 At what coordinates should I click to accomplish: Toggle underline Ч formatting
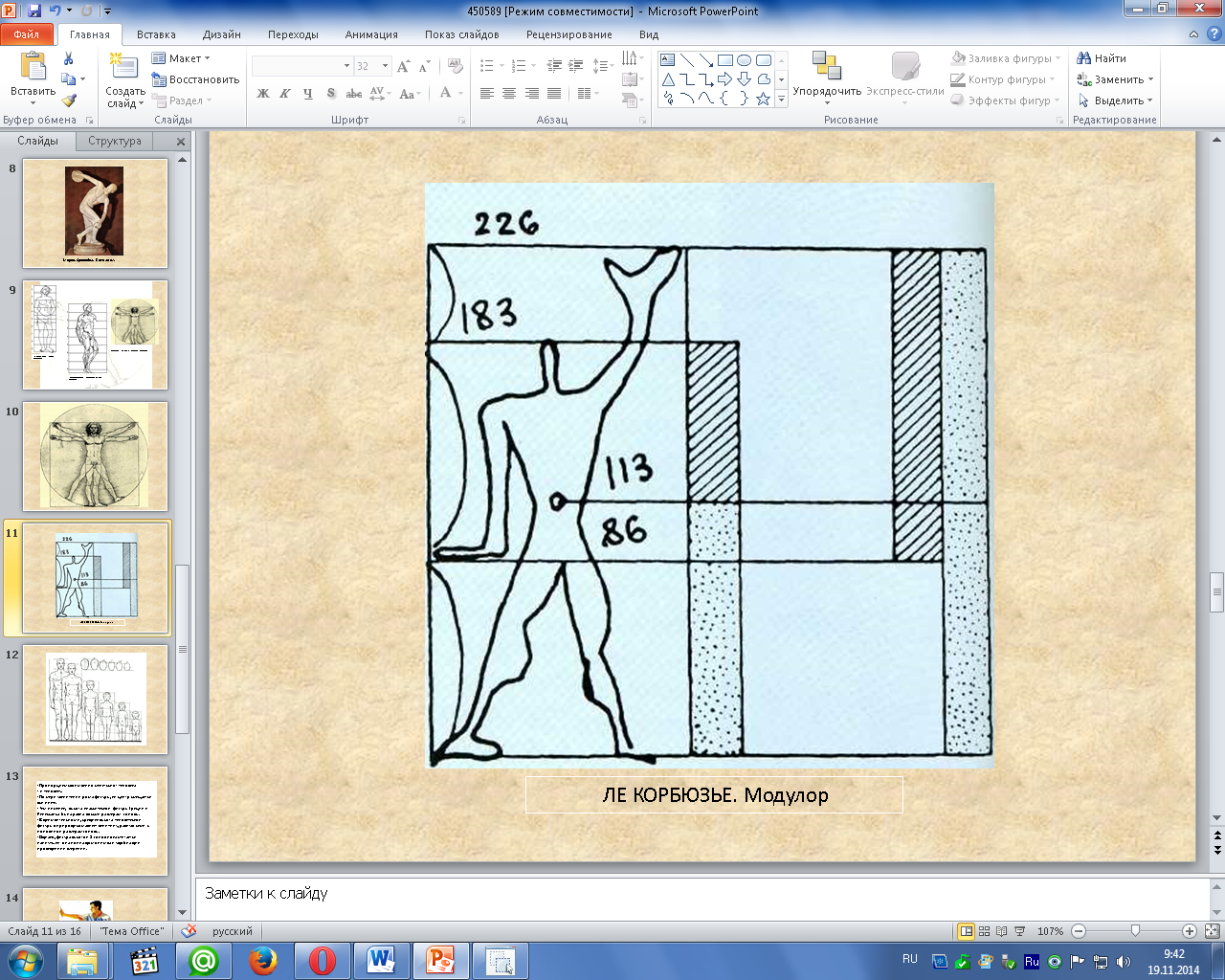click(x=307, y=93)
